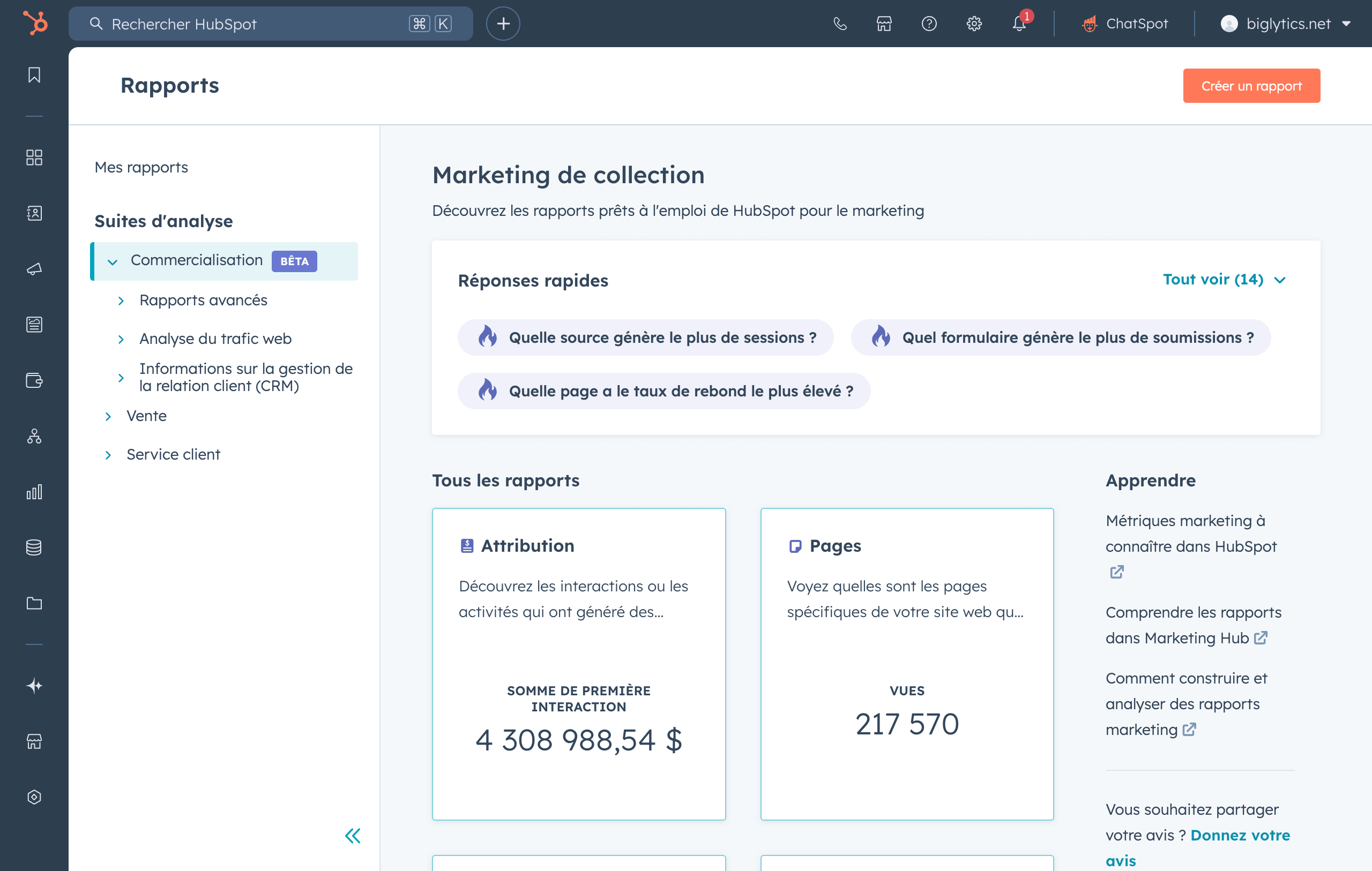The height and width of the screenshot is (871, 1372).
Task: Click Créer un rapport button
Action: click(x=1251, y=86)
